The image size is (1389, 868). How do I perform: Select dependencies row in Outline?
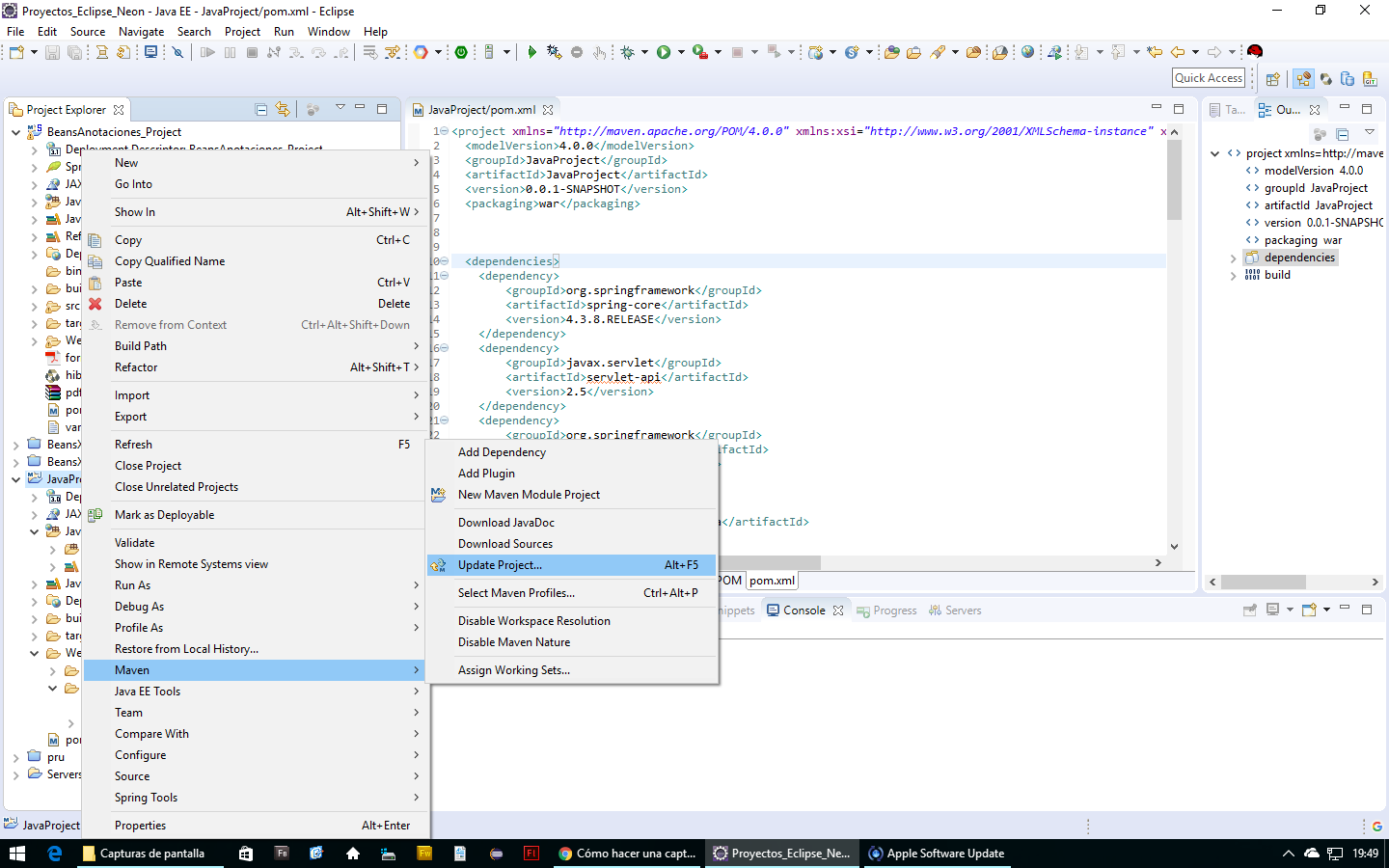(x=1290, y=258)
